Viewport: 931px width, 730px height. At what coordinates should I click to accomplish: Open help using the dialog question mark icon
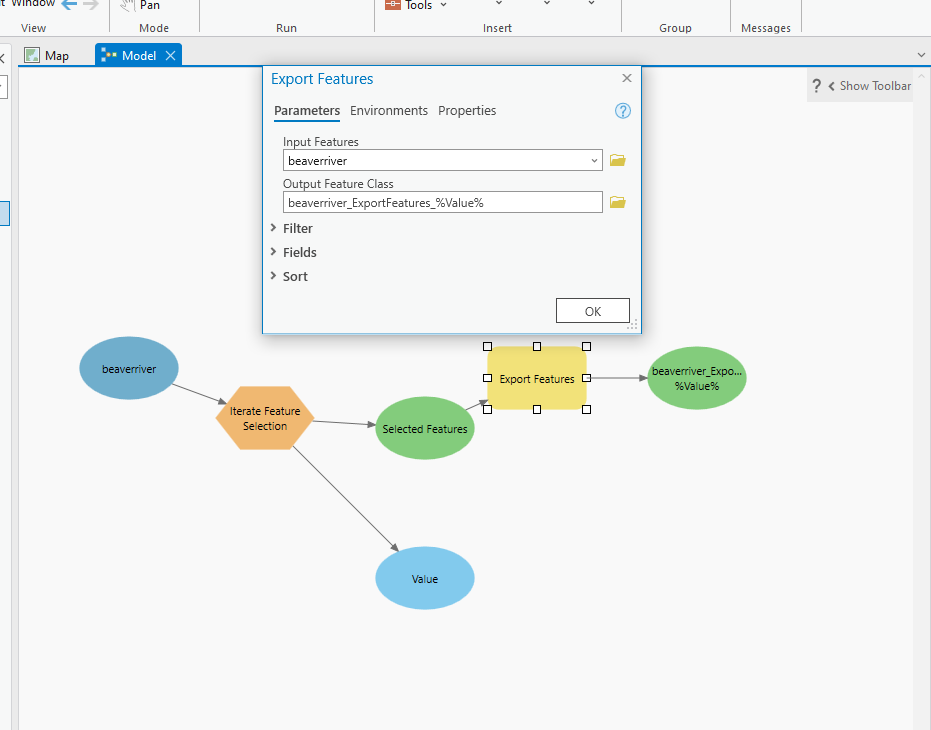coord(622,111)
